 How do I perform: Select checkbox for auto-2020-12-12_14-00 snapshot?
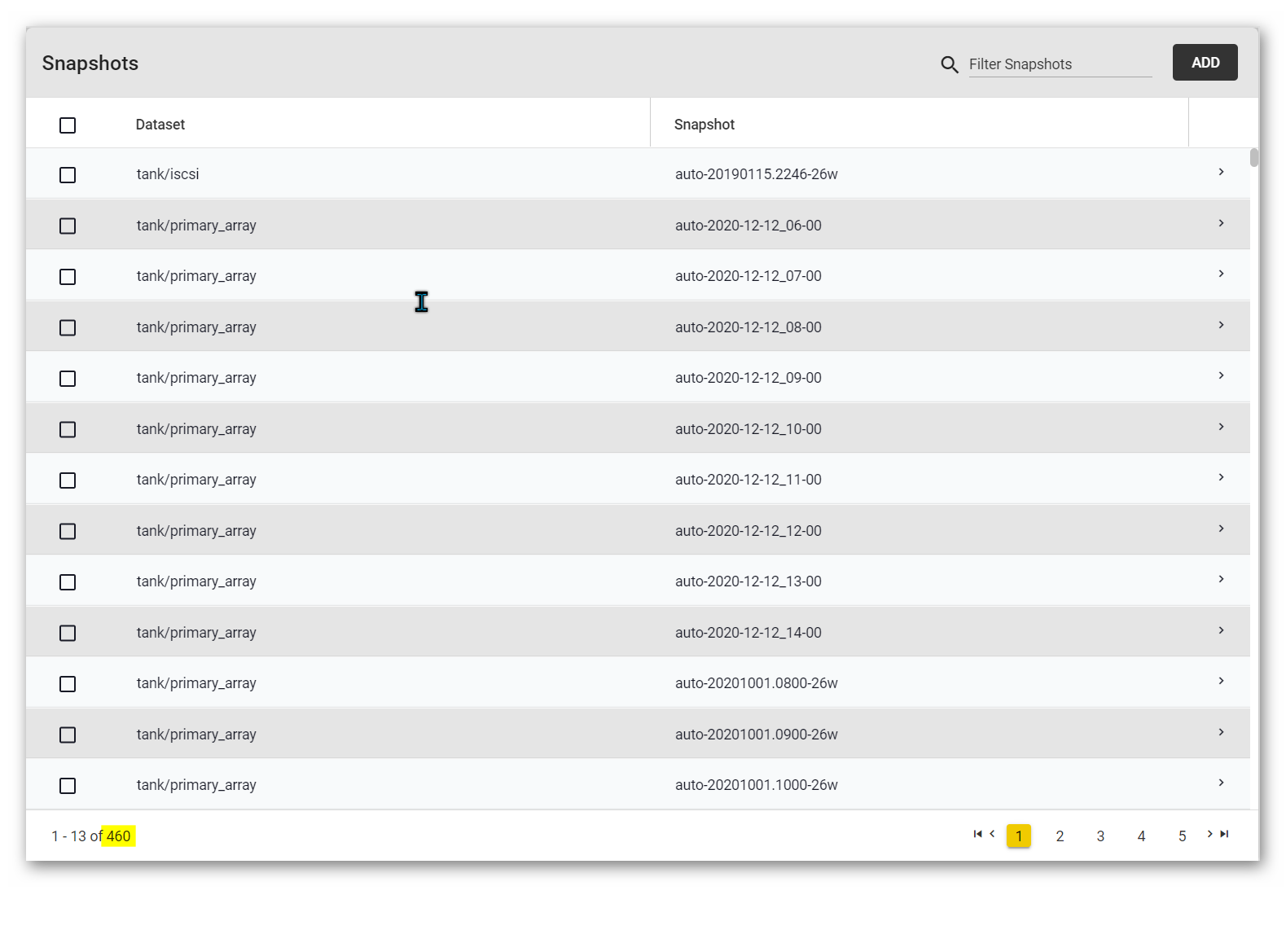[68, 633]
